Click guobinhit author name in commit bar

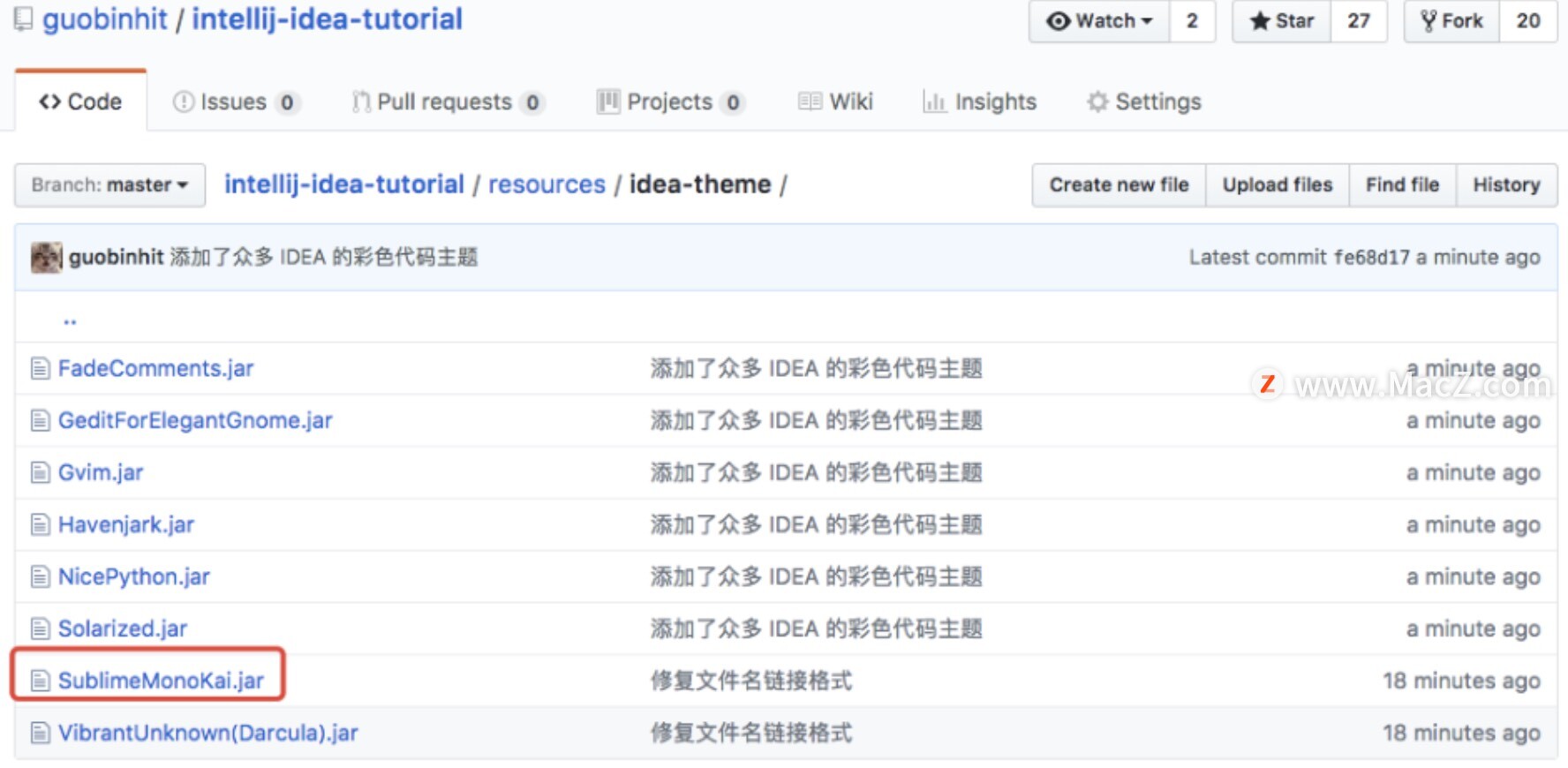click(117, 257)
